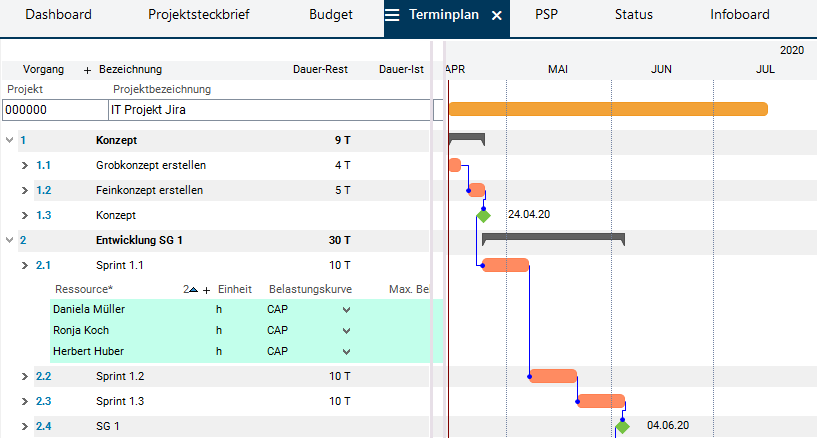The width and height of the screenshot is (817, 438).
Task: Click the hamburger menu icon on Terminplan tab
Action: (393, 15)
